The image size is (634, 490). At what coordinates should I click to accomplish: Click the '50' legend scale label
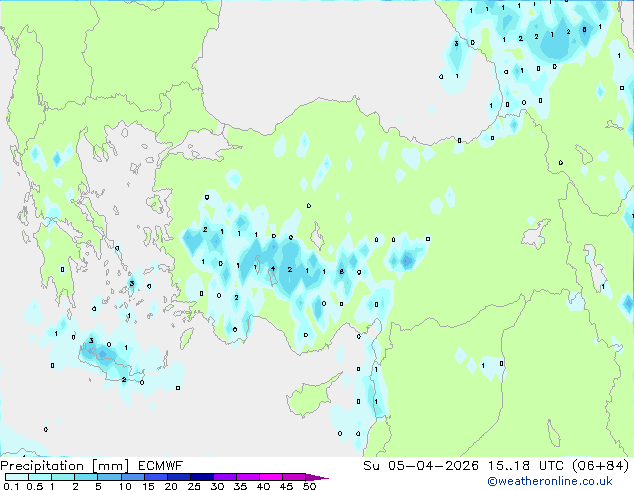[309, 486]
